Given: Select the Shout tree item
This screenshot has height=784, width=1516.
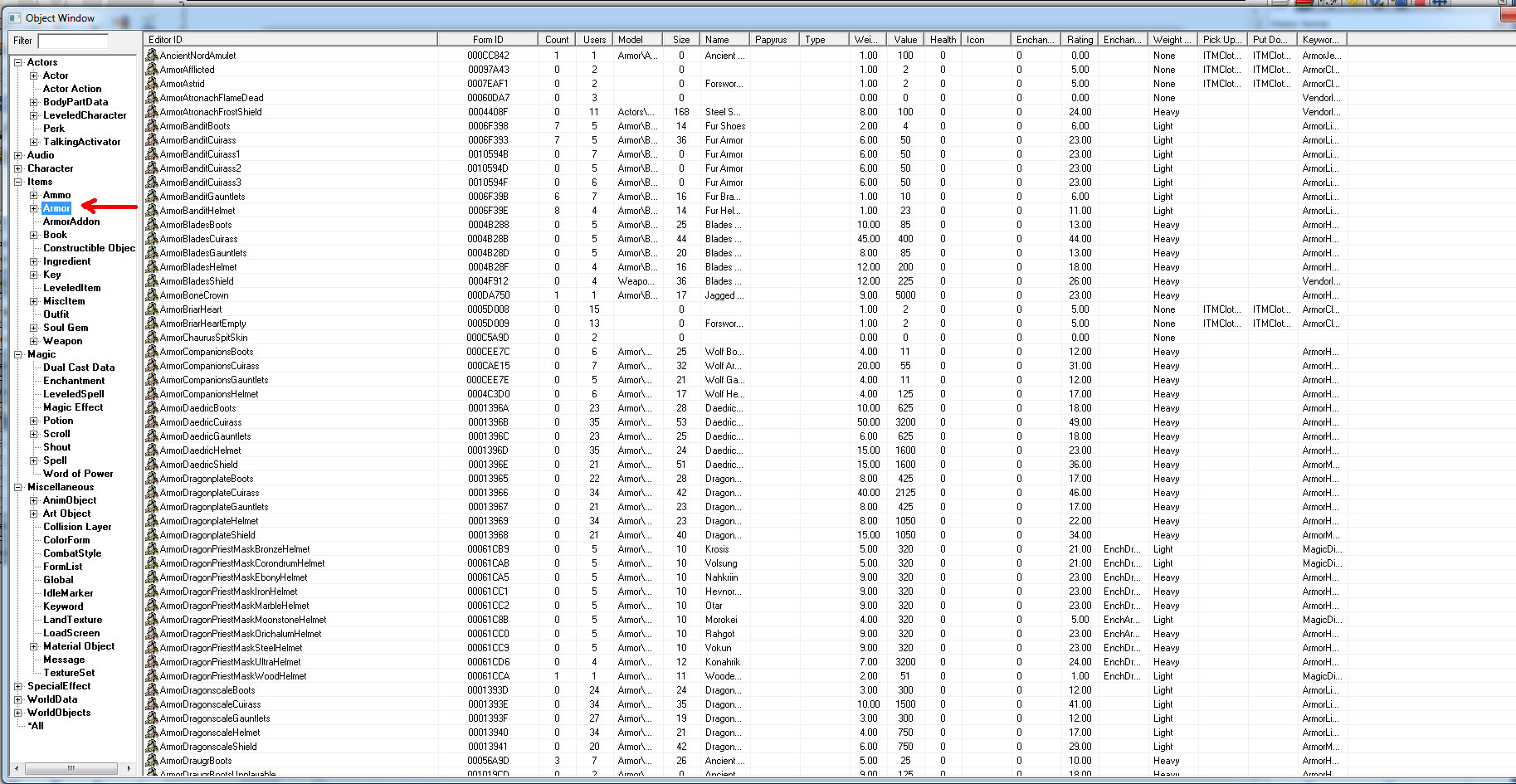Looking at the screenshot, I should coord(57,447).
